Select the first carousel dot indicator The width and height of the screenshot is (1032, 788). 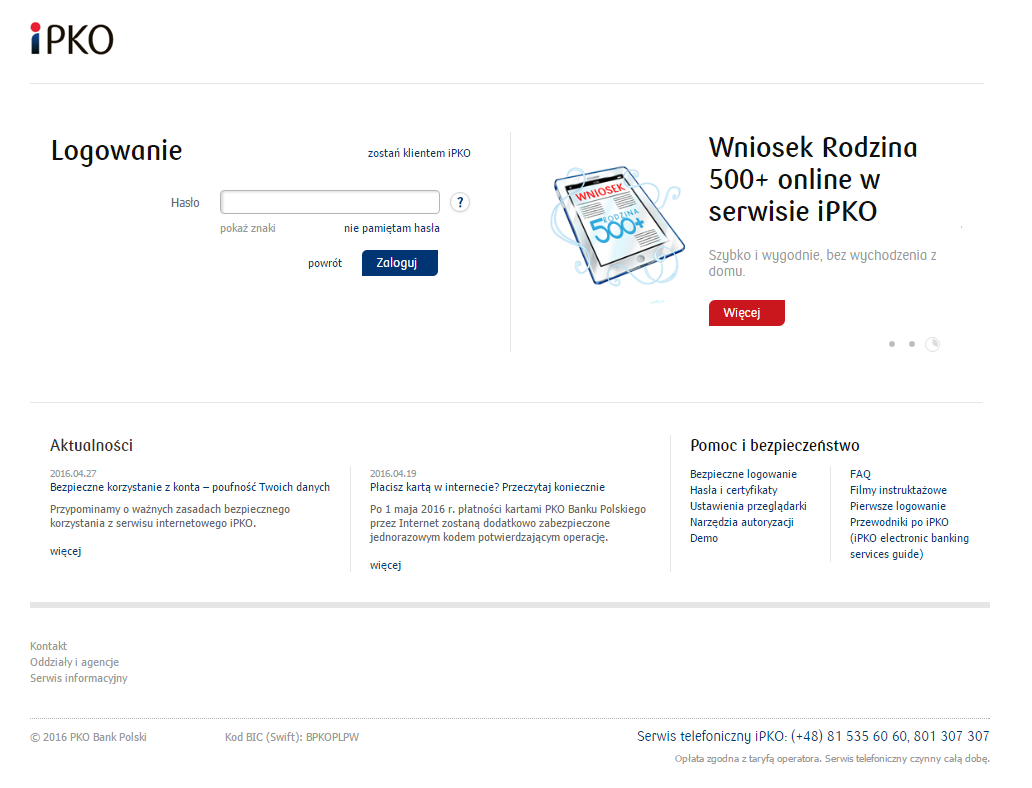point(891,344)
